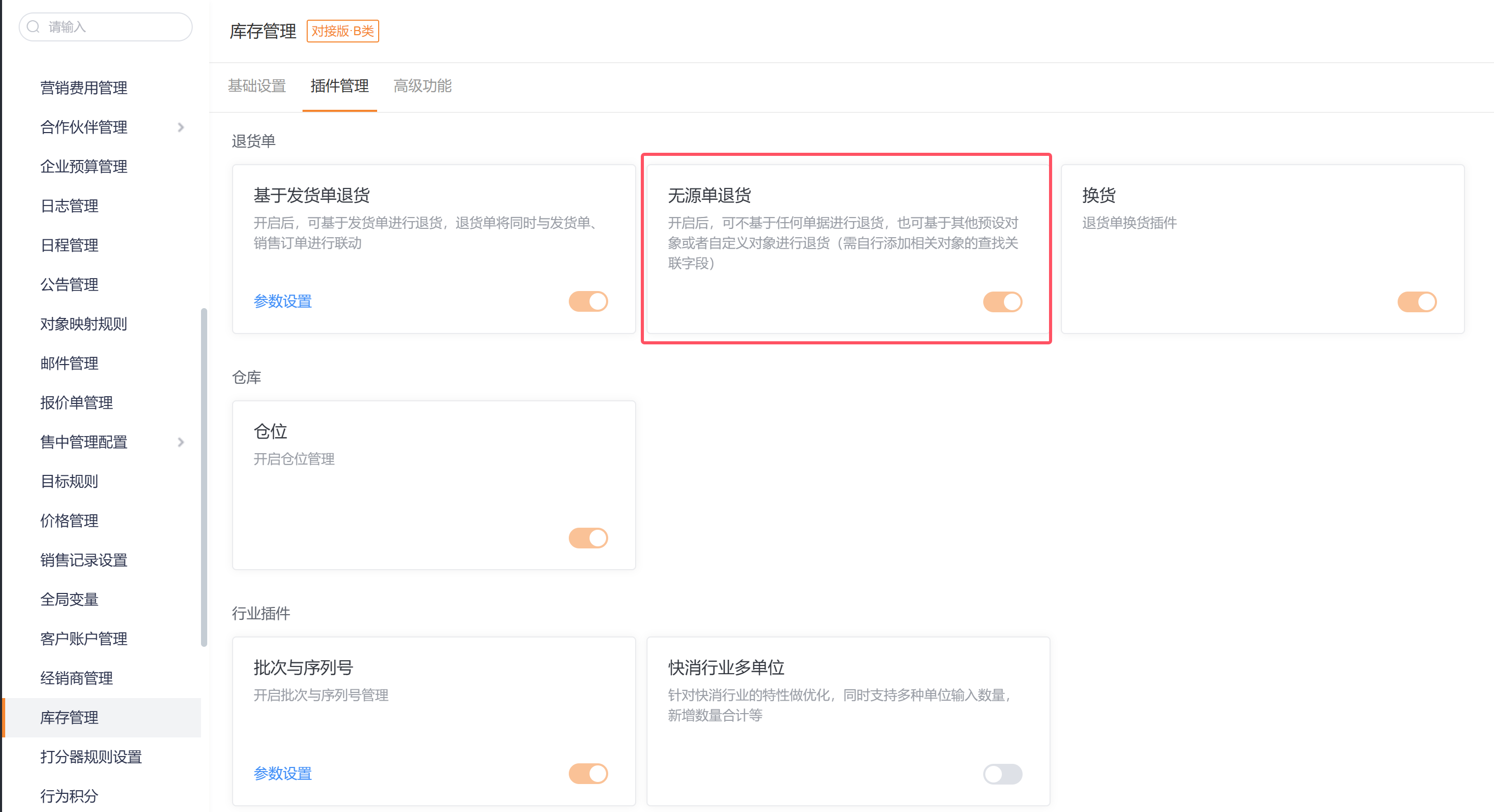Open 参数设置 for 批次与序列号
The image size is (1494, 812).
pyautogui.click(x=282, y=774)
